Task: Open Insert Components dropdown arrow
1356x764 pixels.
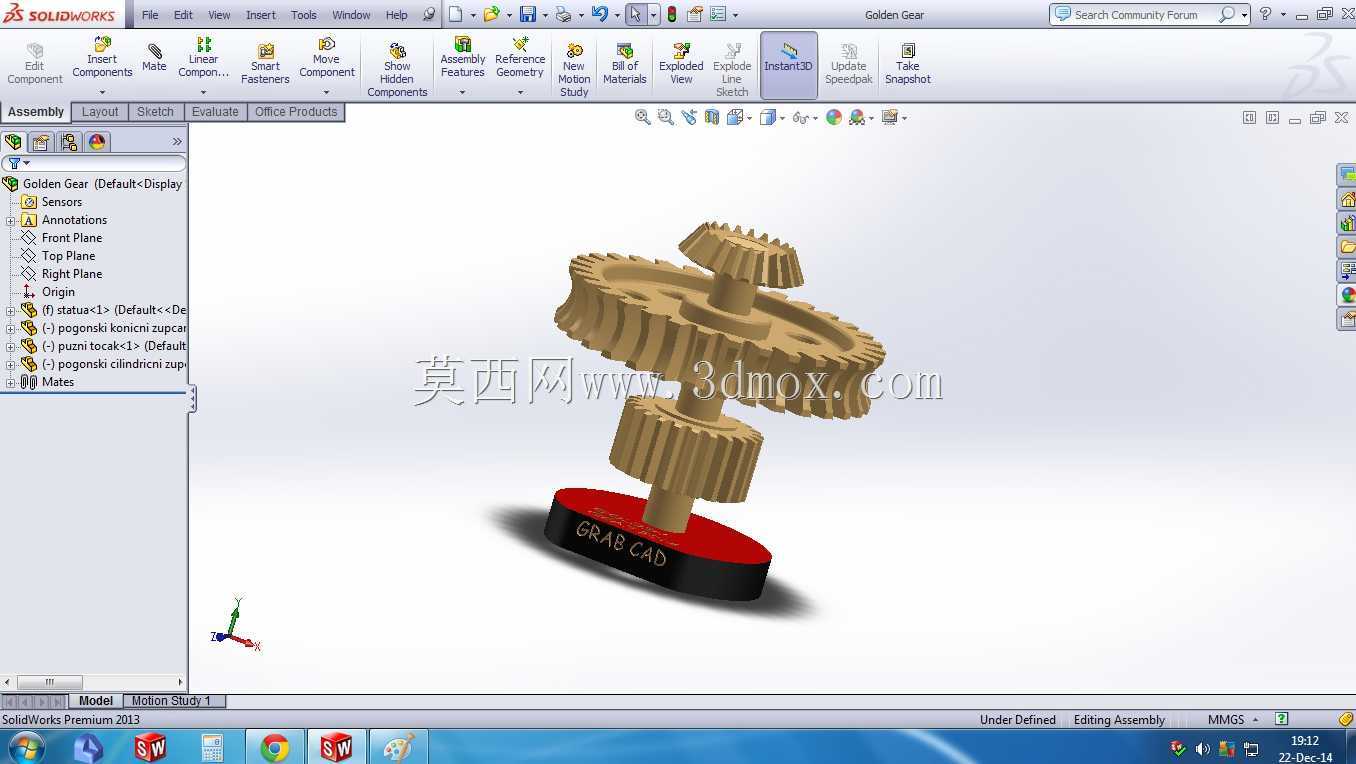Action: [x=102, y=92]
